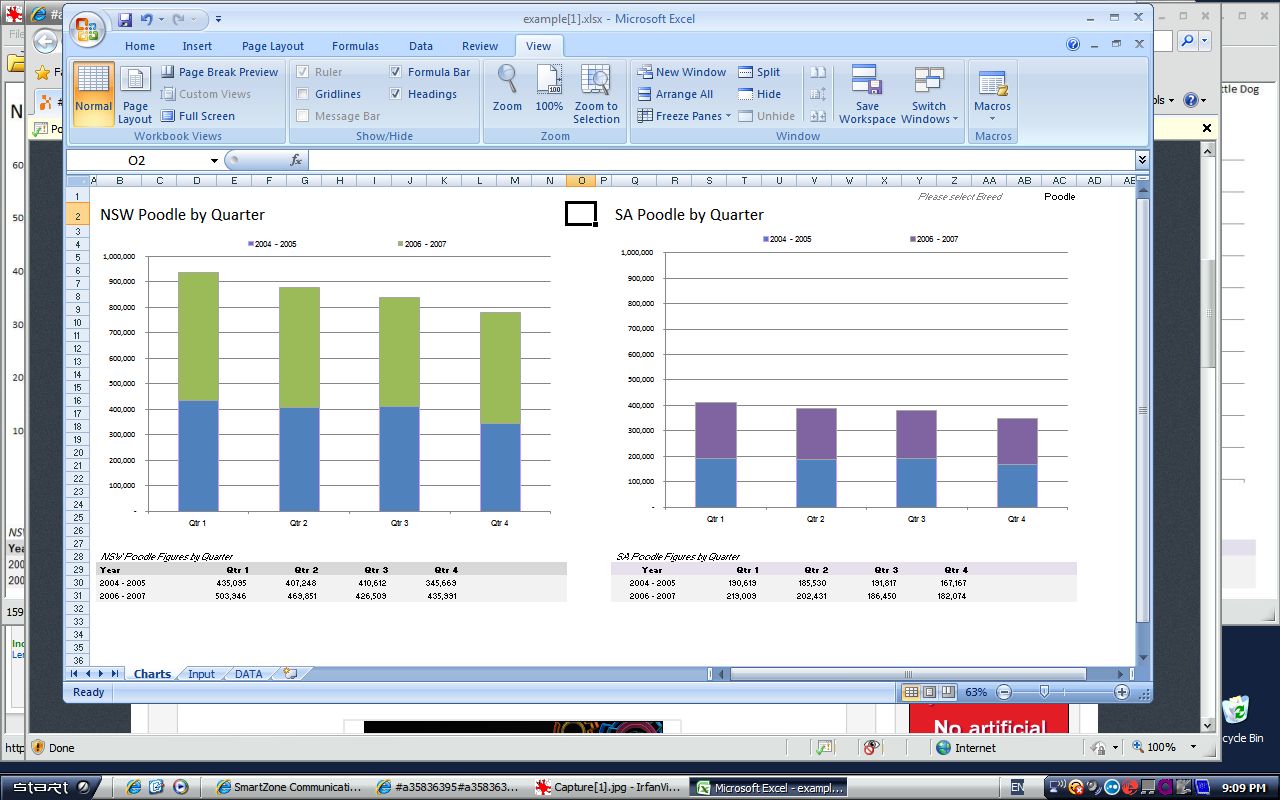Screen dimensions: 1280x800
Task: Set zoom to 100% from the ribbon
Action: [x=549, y=88]
